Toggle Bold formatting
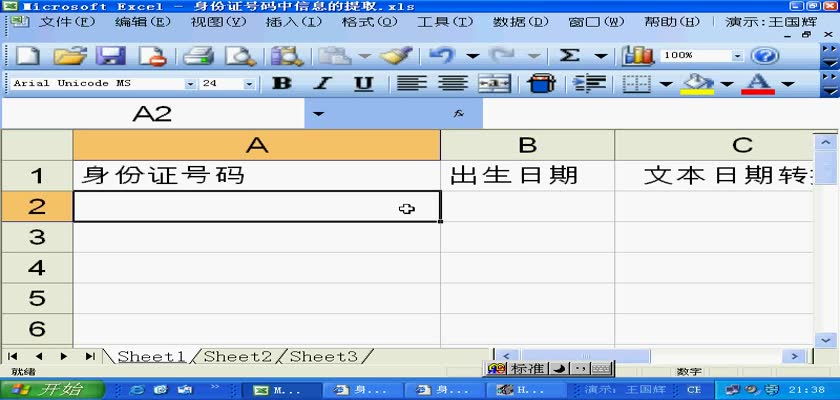This screenshot has height=400, width=840. point(283,84)
